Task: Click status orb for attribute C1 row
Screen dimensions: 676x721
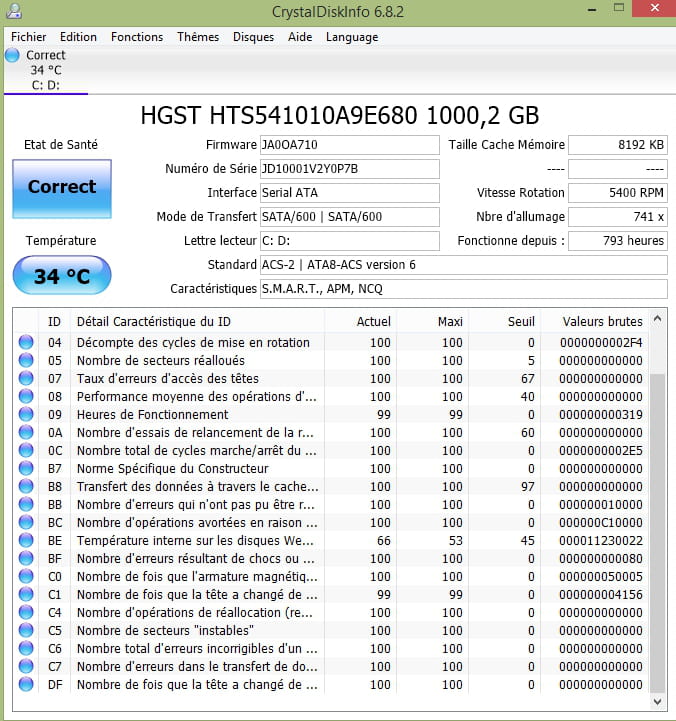Action: 26,595
